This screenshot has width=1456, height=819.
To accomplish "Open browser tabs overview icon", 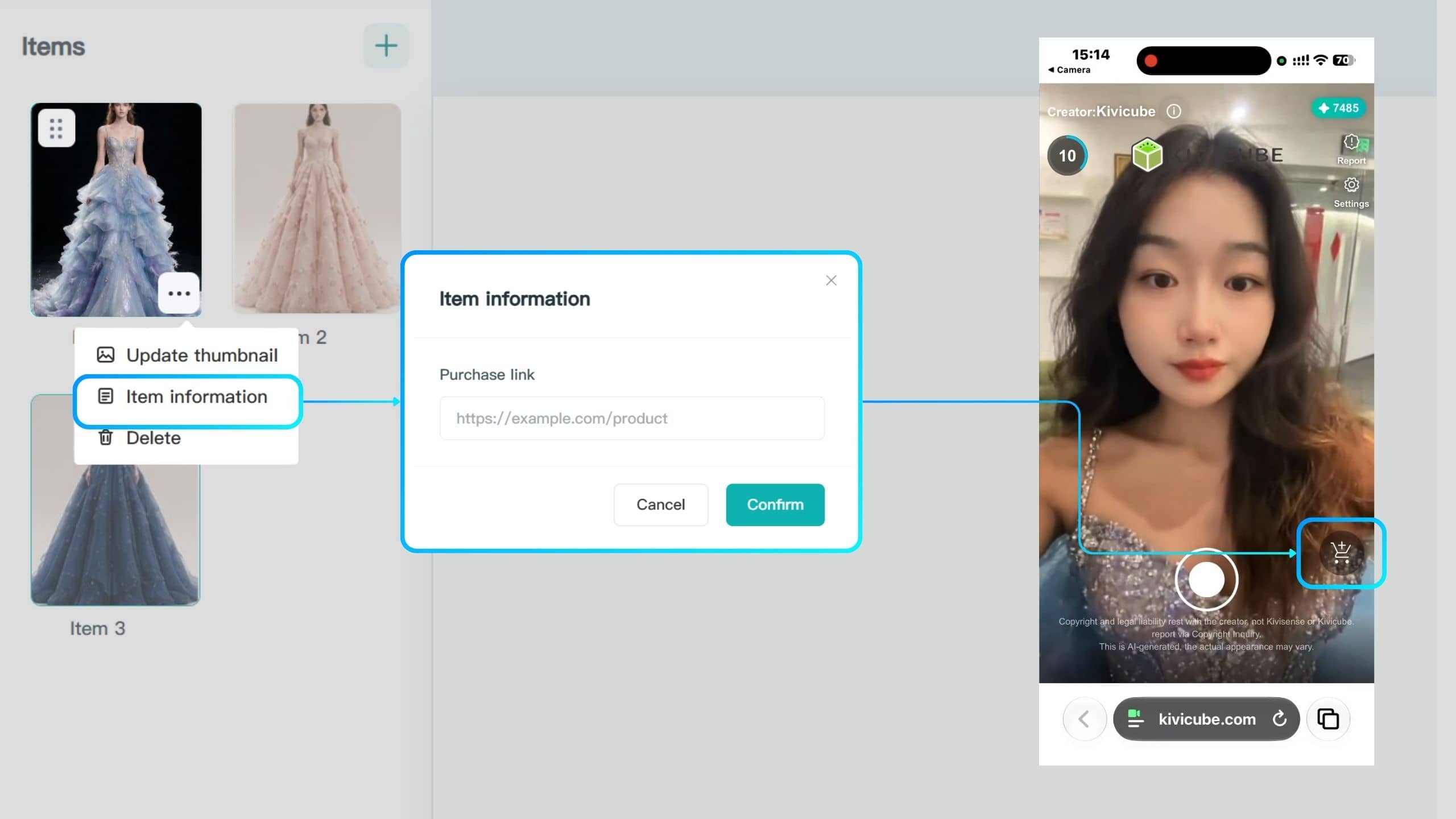I will (x=1328, y=719).
